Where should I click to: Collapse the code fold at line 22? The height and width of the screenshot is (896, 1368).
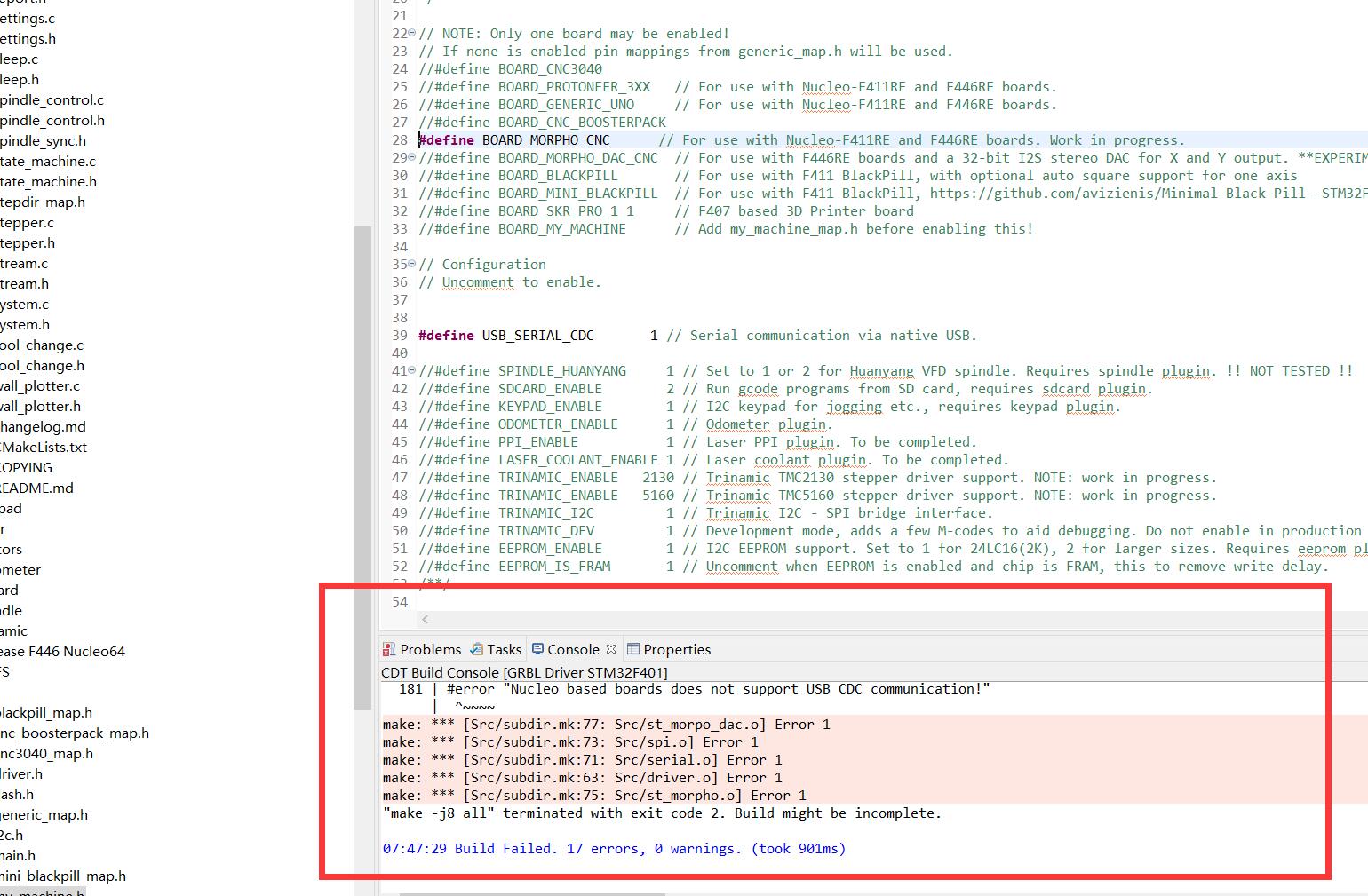tap(410, 33)
